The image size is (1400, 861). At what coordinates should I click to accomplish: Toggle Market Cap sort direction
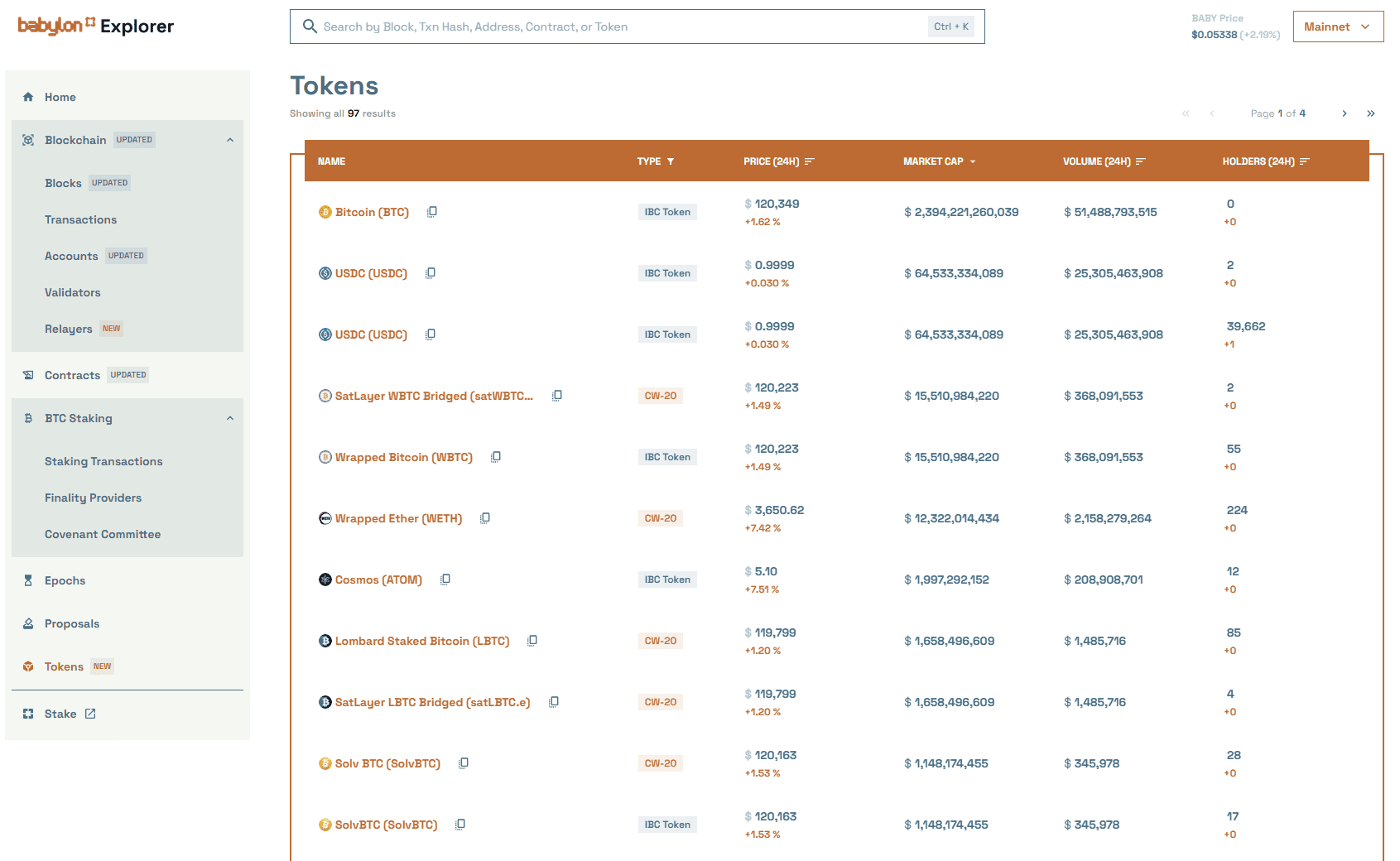pos(973,161)
